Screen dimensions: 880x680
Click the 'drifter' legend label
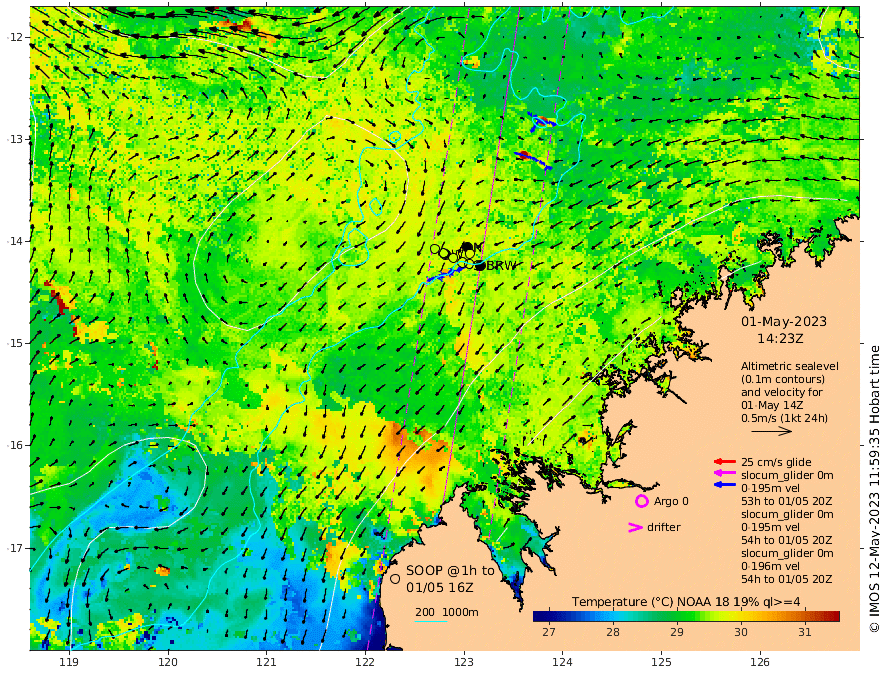[x=663, y=527]
